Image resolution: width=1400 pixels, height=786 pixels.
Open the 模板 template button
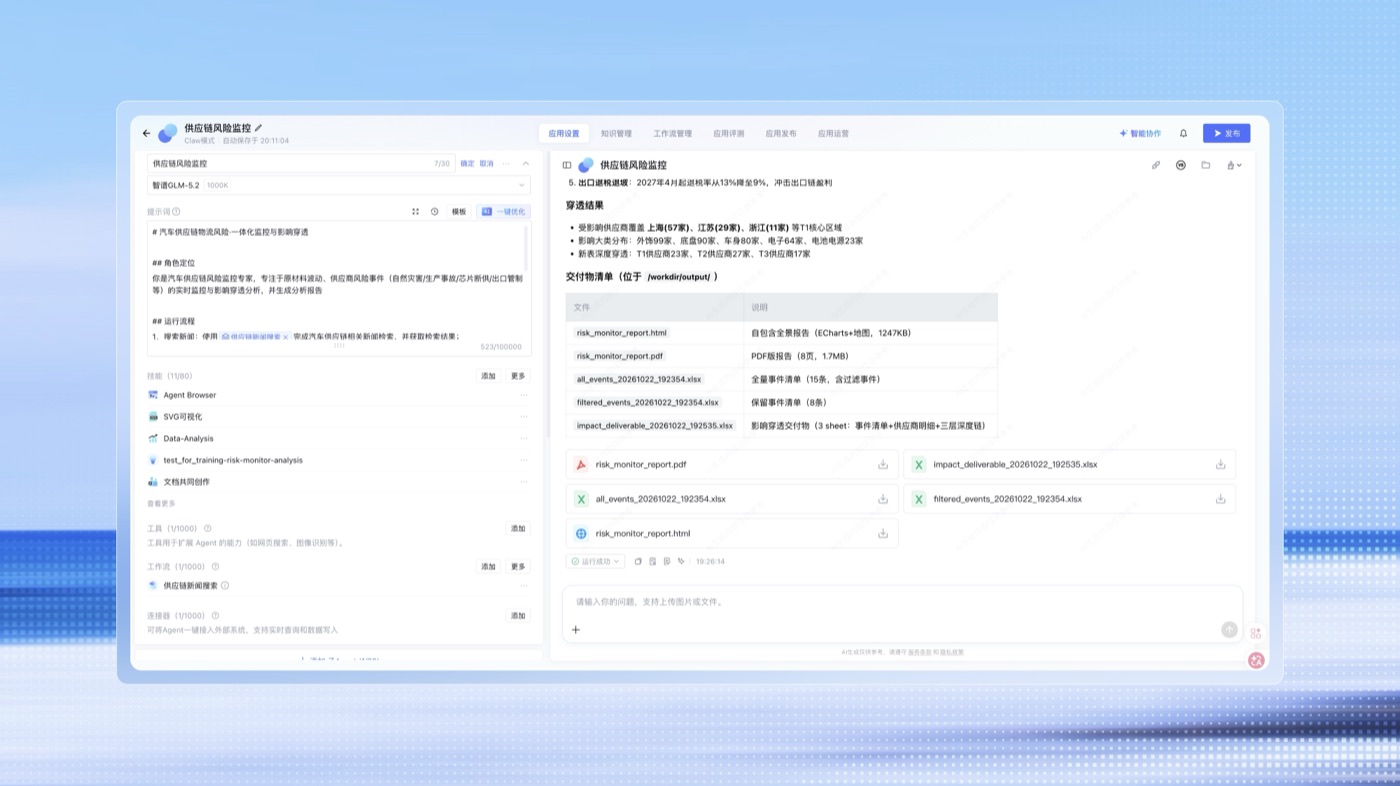tap(459, 212)
